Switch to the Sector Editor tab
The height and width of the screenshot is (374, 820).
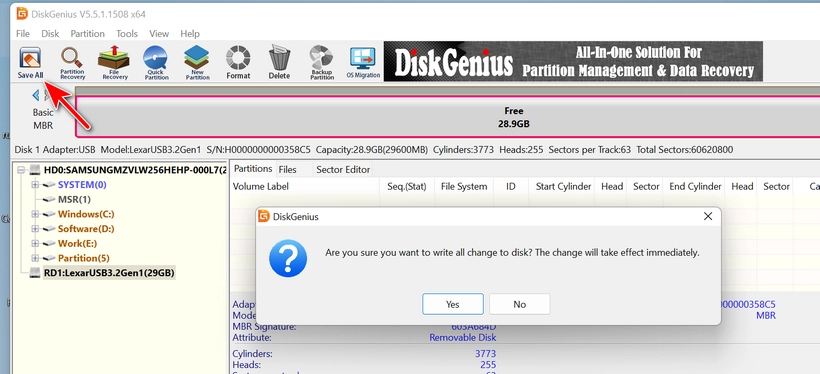click(x=343, y=169)
